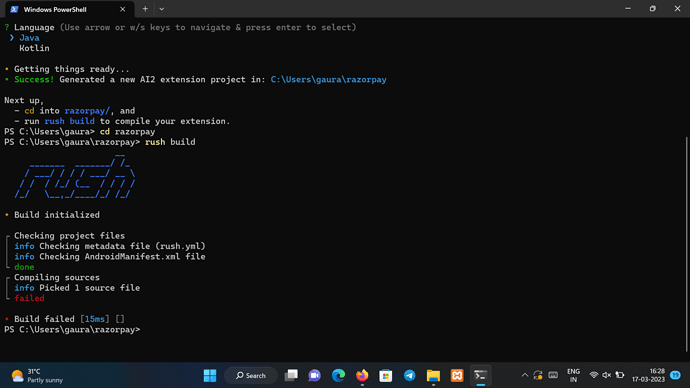
Task: Open File Explorer from the taskbar
Action: pyautogui.click(x=433, y=376)
